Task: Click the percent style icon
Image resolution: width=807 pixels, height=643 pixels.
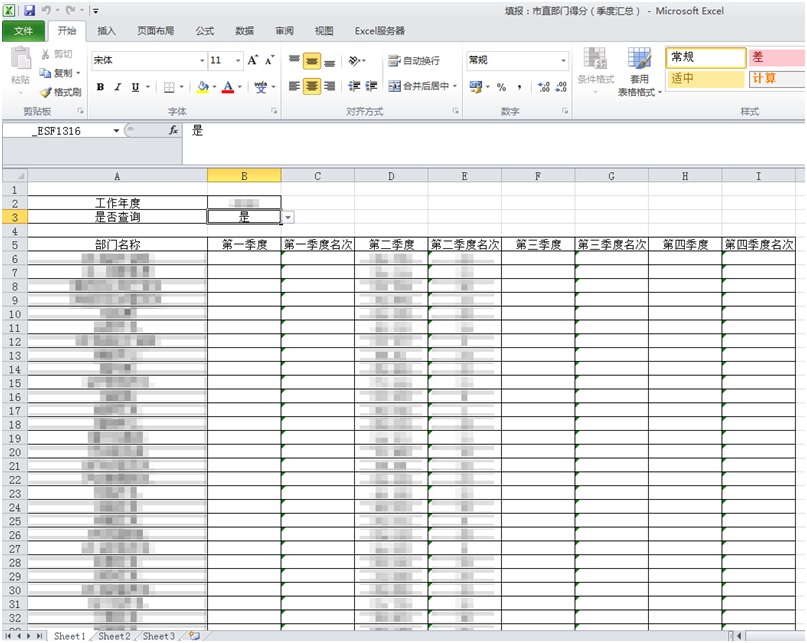Action: (x=501, y=87)
